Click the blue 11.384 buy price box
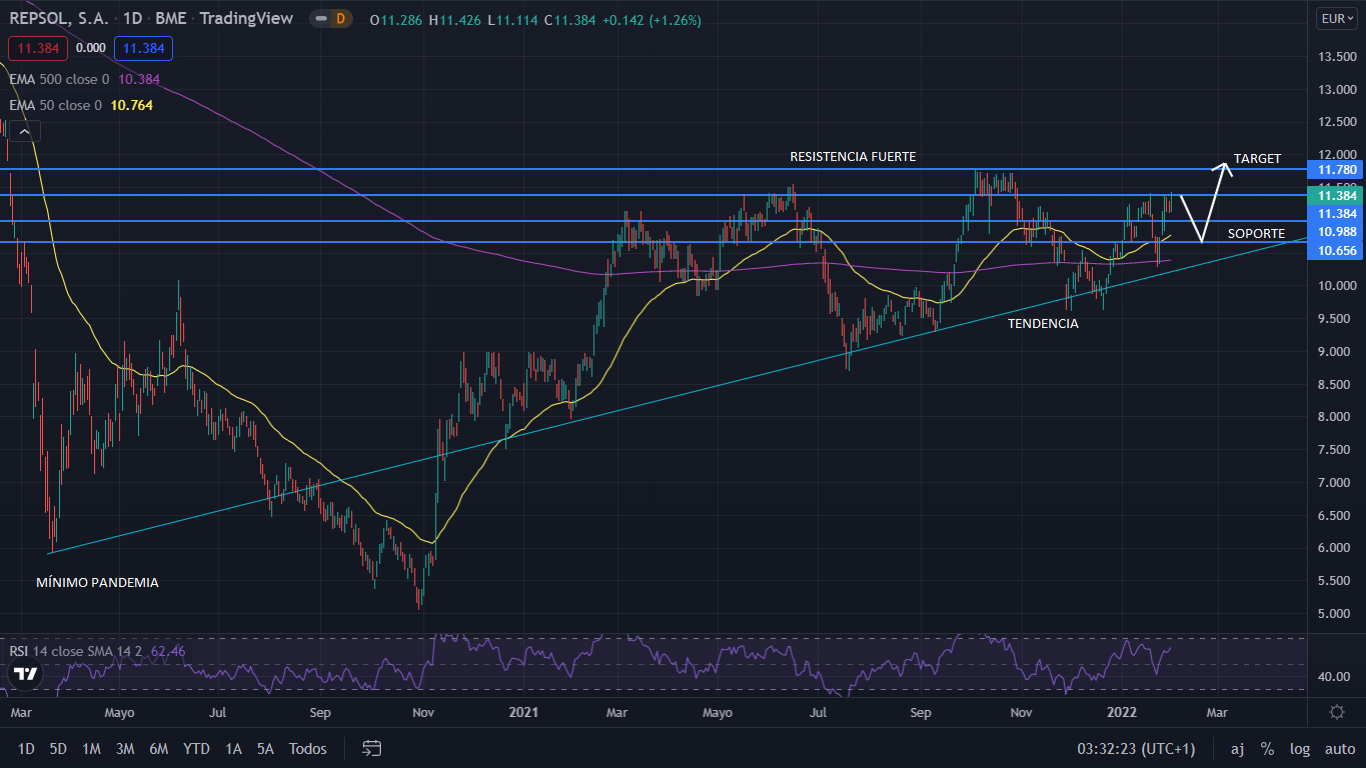Screen dimensions: 1366x768 tap(143, 48)
